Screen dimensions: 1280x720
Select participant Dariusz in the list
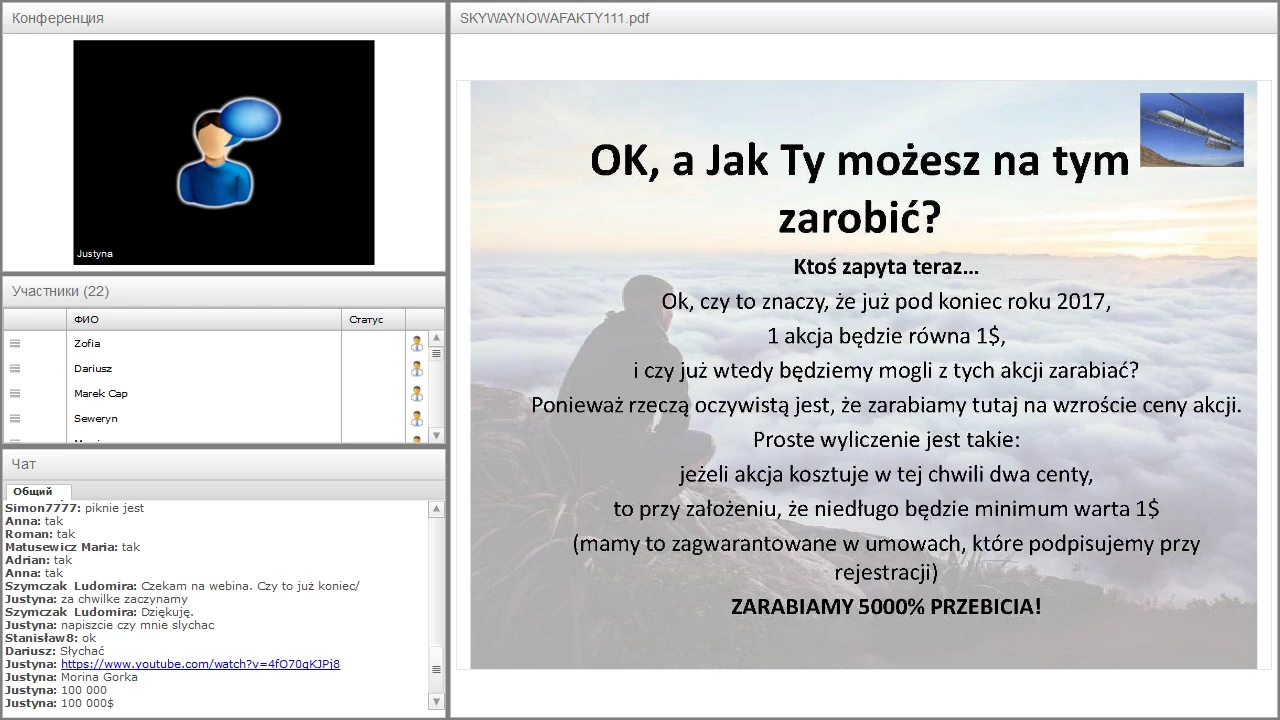click(x=93, y=368)
